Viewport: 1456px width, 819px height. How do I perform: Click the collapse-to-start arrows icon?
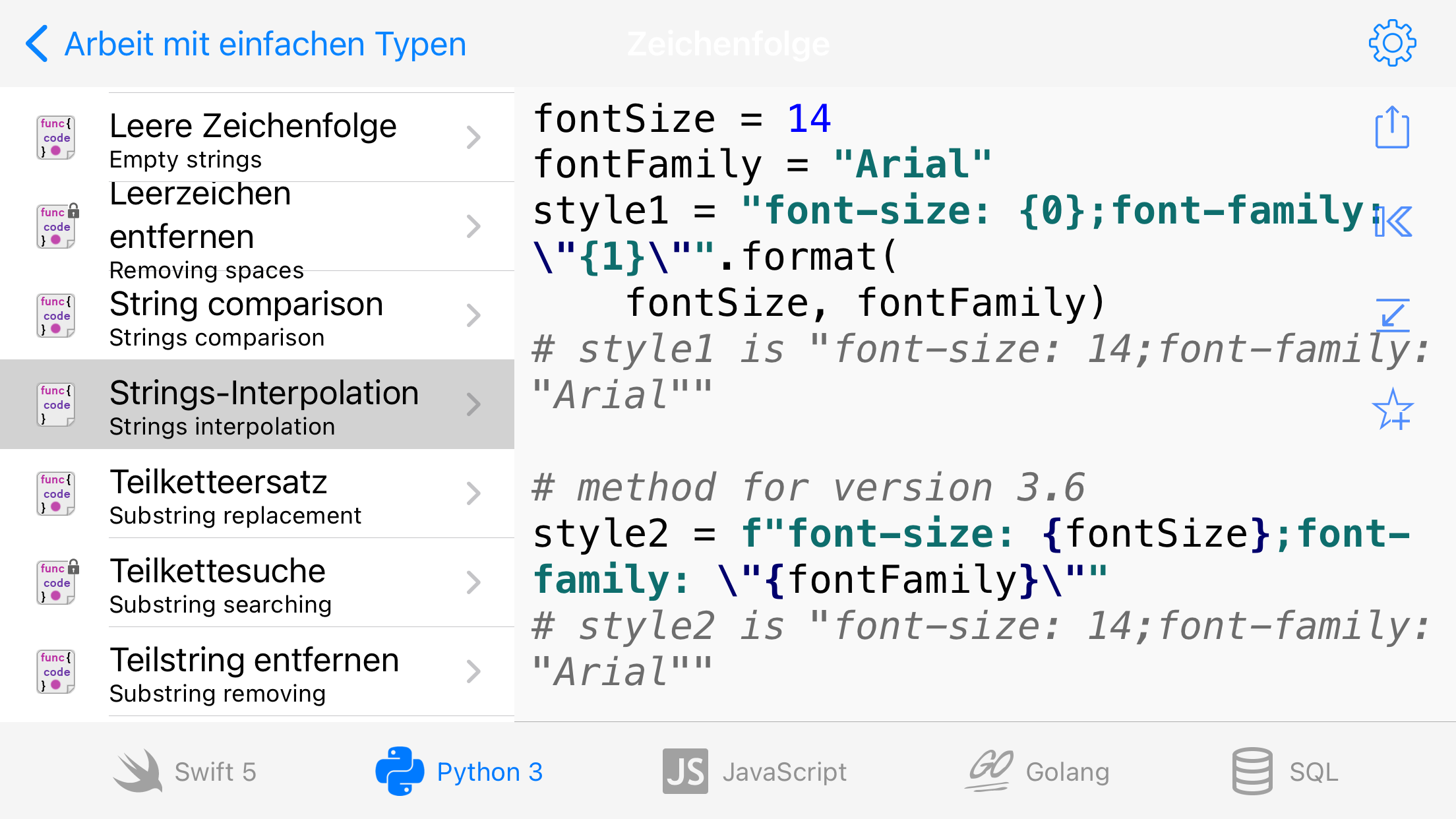click(1392, 222)
